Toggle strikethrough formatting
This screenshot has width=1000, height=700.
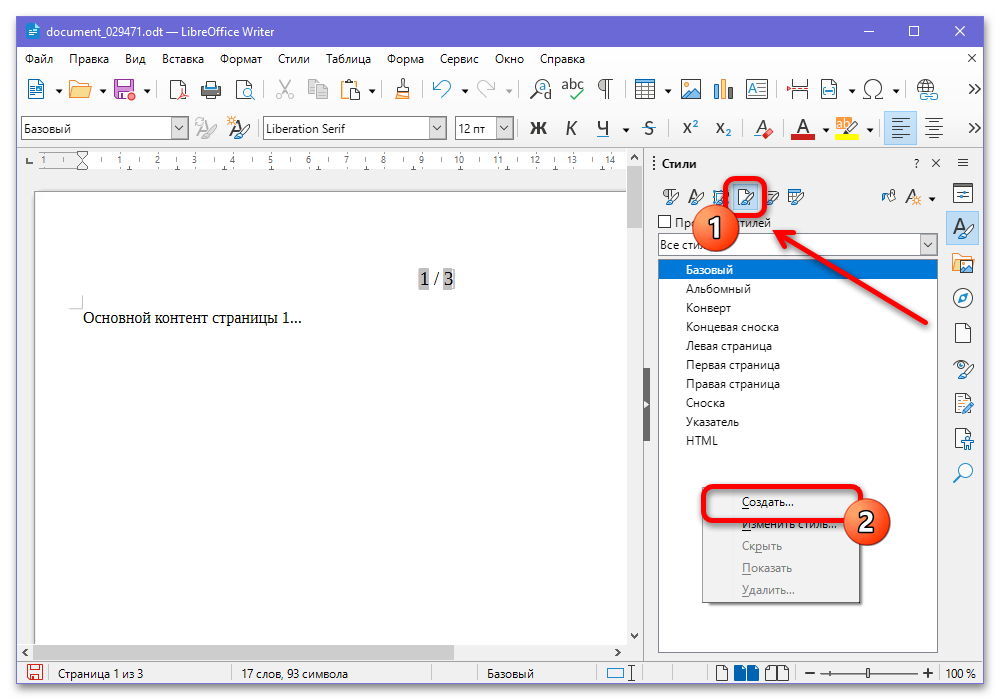click(x=649, y=129)
